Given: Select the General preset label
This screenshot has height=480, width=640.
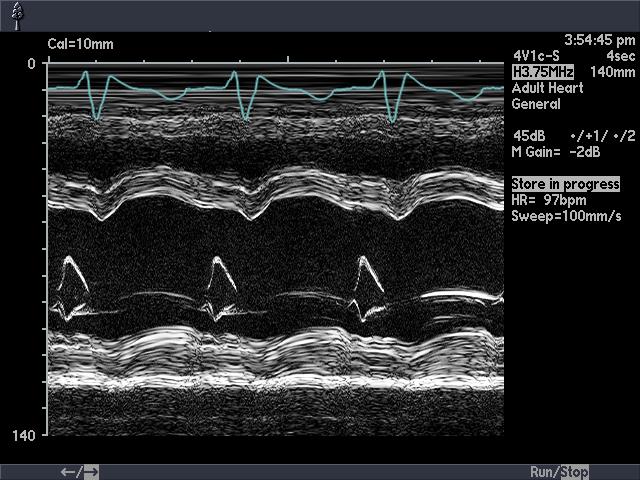Looking at the screenshot, I should 536,104.
